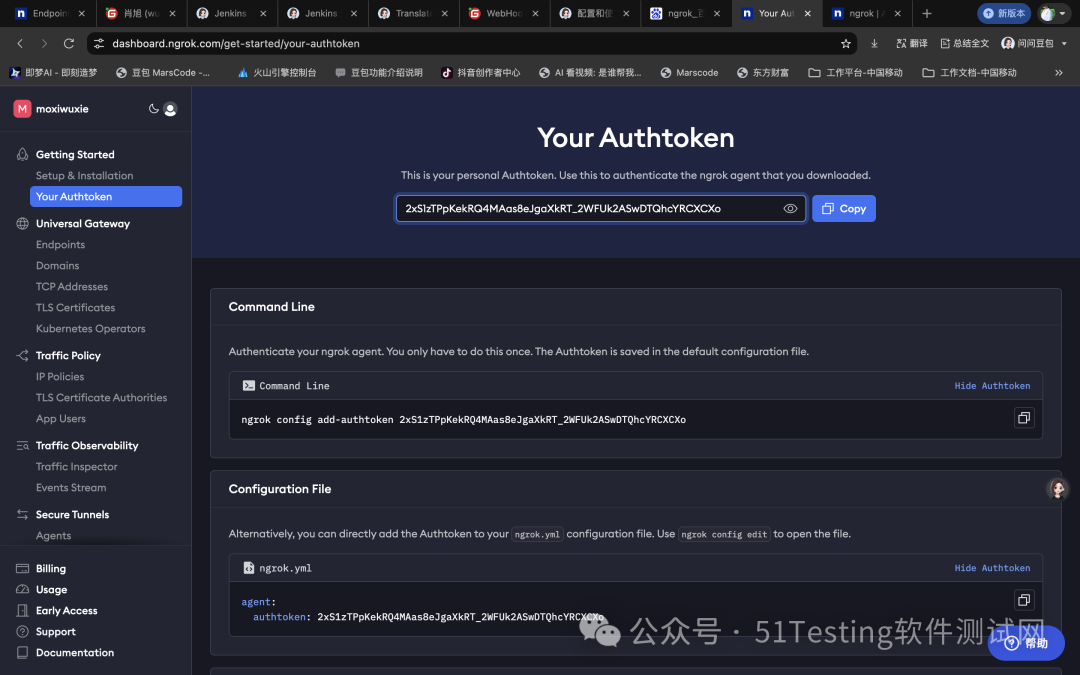Open TLS Certificates page

[76, 307]
